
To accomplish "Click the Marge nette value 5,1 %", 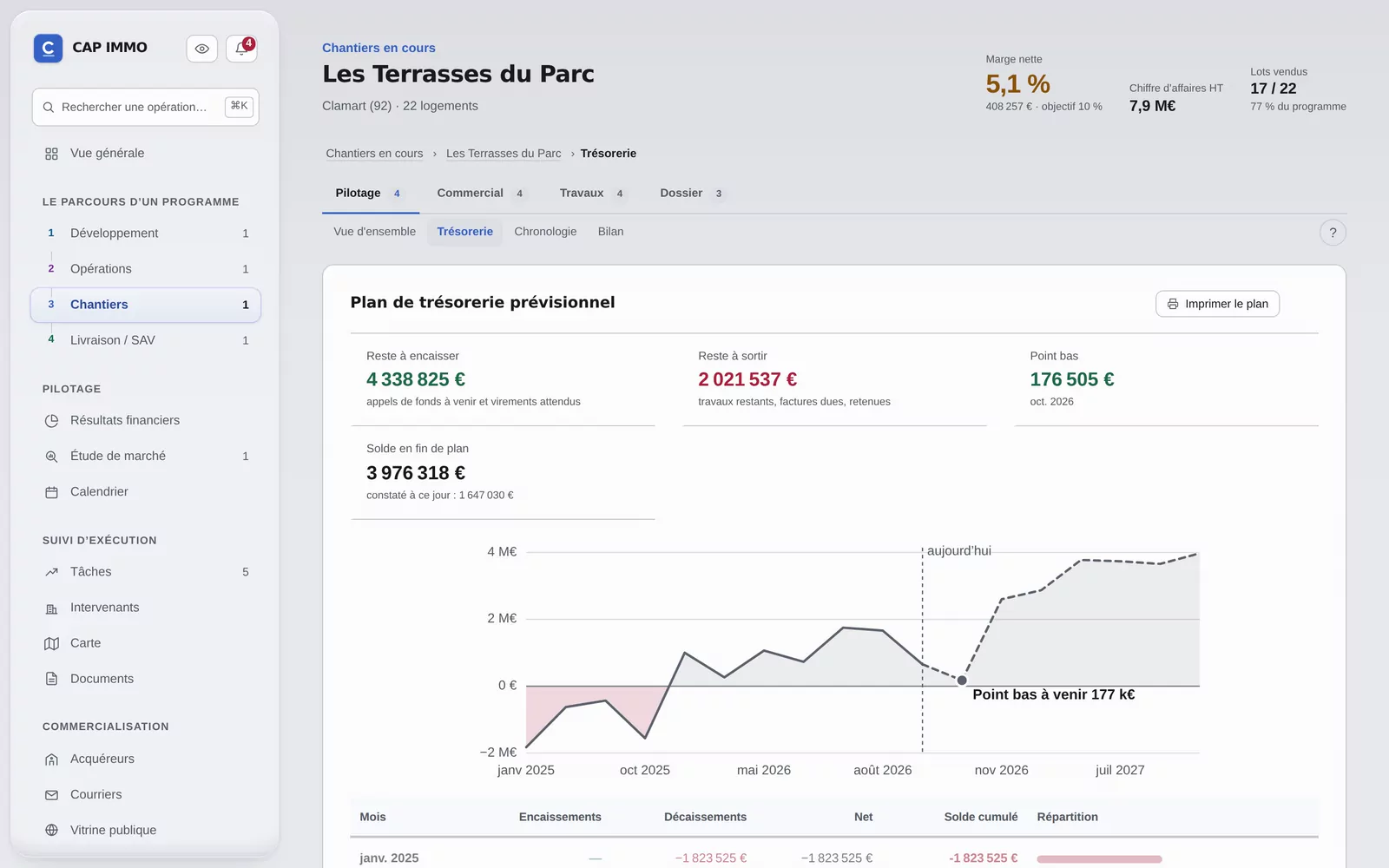I will (1017, 84).
